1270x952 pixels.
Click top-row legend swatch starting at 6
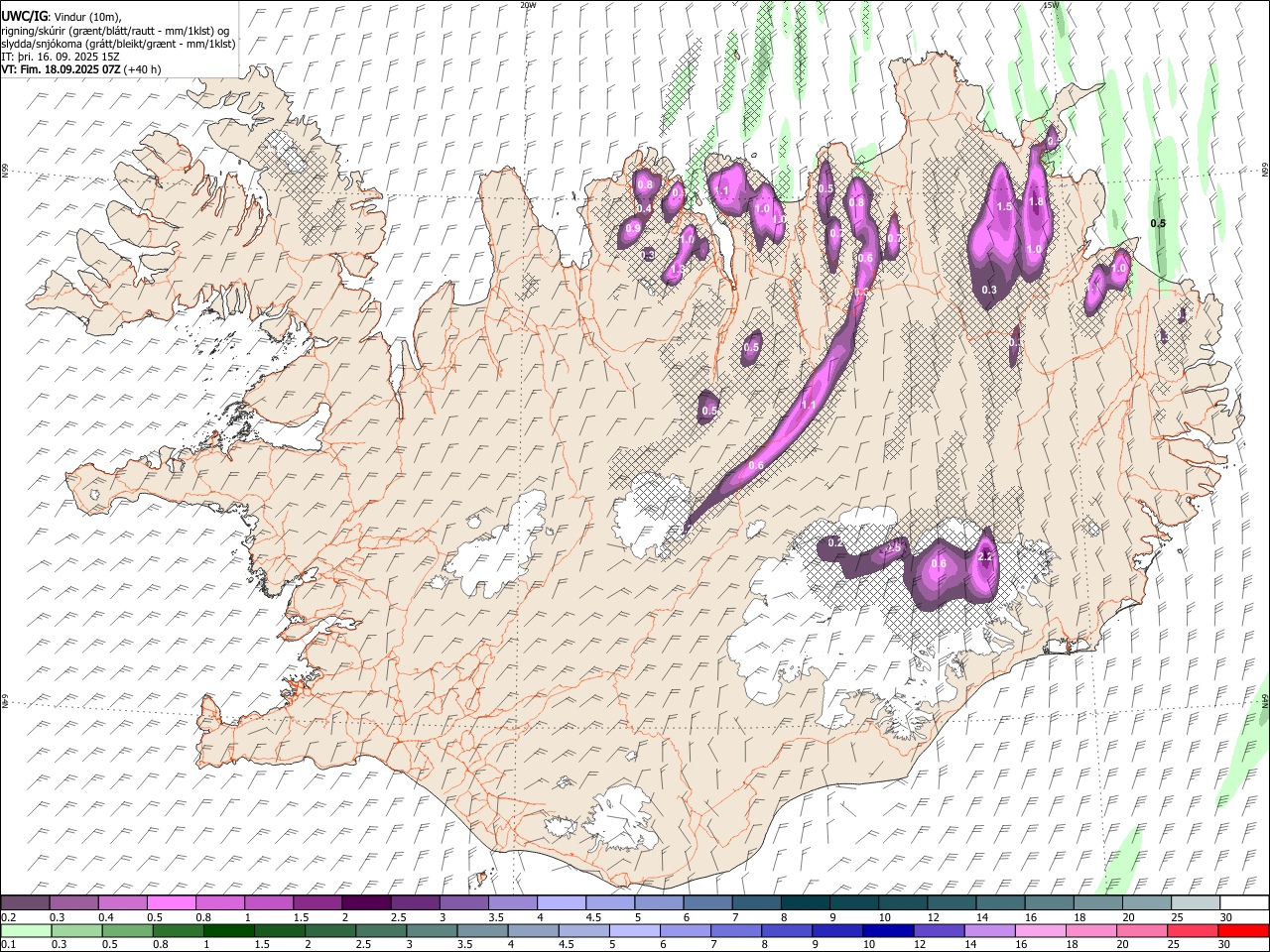coord(707,902)
